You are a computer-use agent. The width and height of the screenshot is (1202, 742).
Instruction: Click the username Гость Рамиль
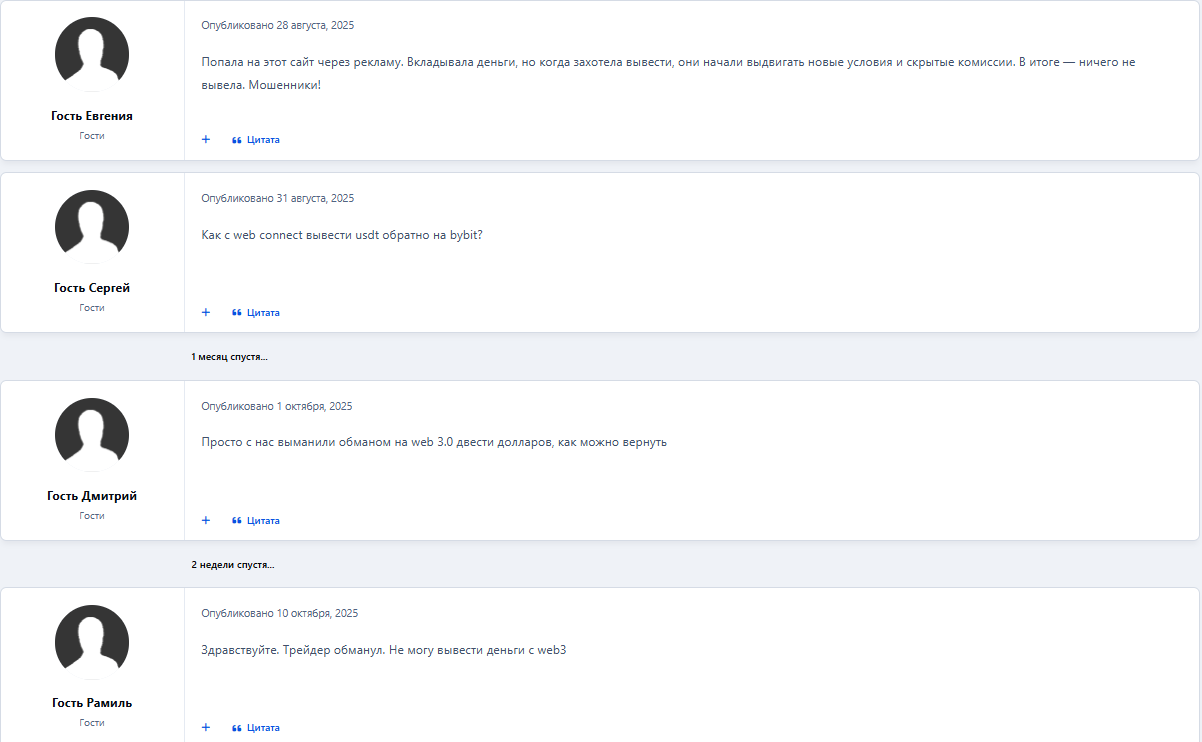[92, 703]
